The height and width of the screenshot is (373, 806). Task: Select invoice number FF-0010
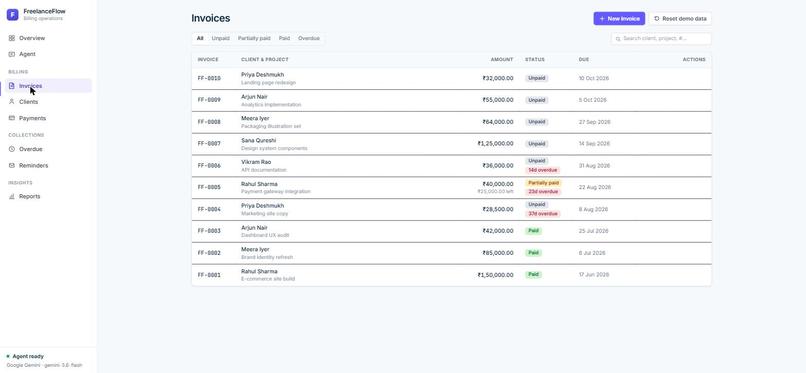209,78
